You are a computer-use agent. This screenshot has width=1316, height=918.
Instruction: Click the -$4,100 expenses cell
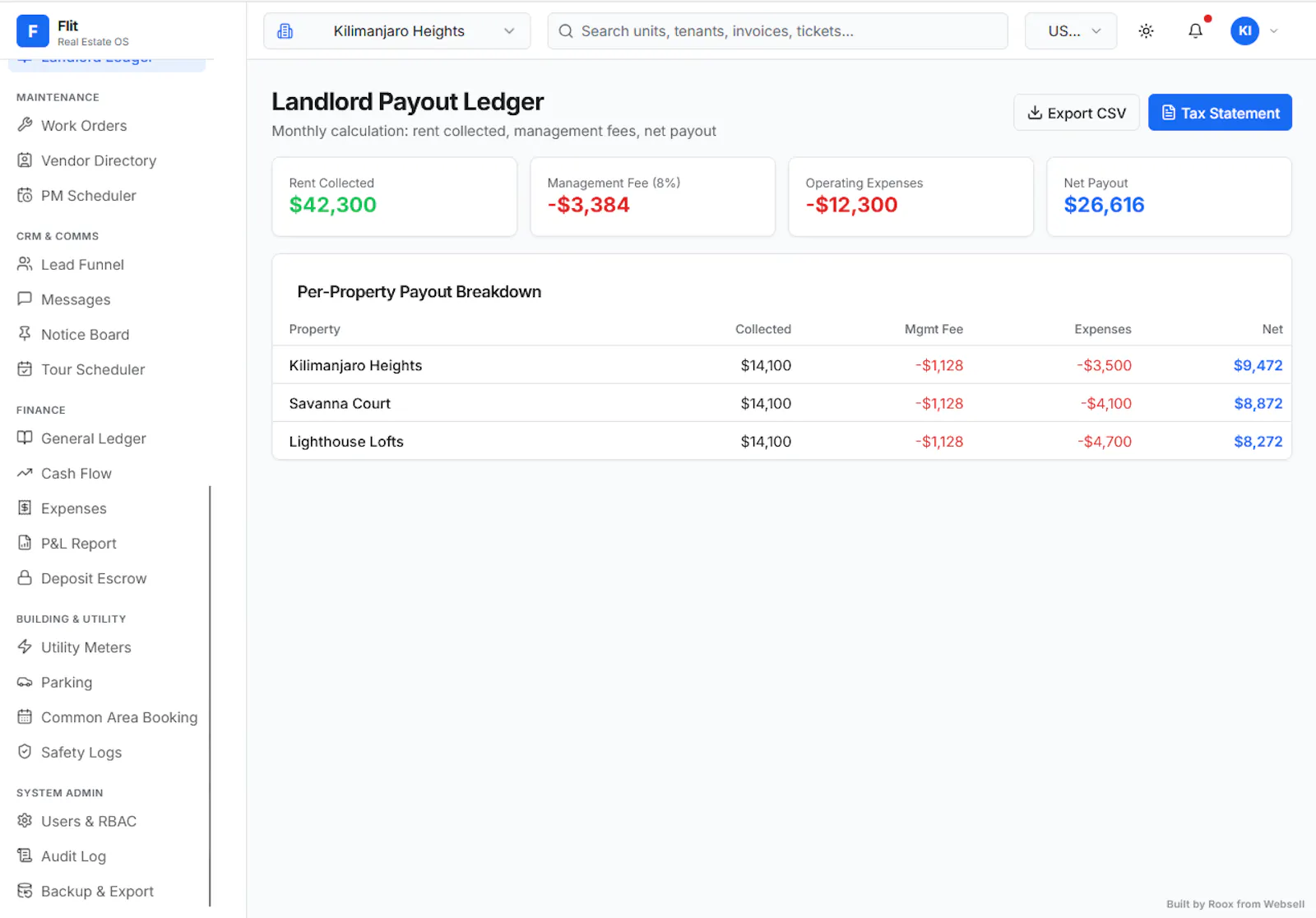pyautogui.click(x=1105, y=403)
